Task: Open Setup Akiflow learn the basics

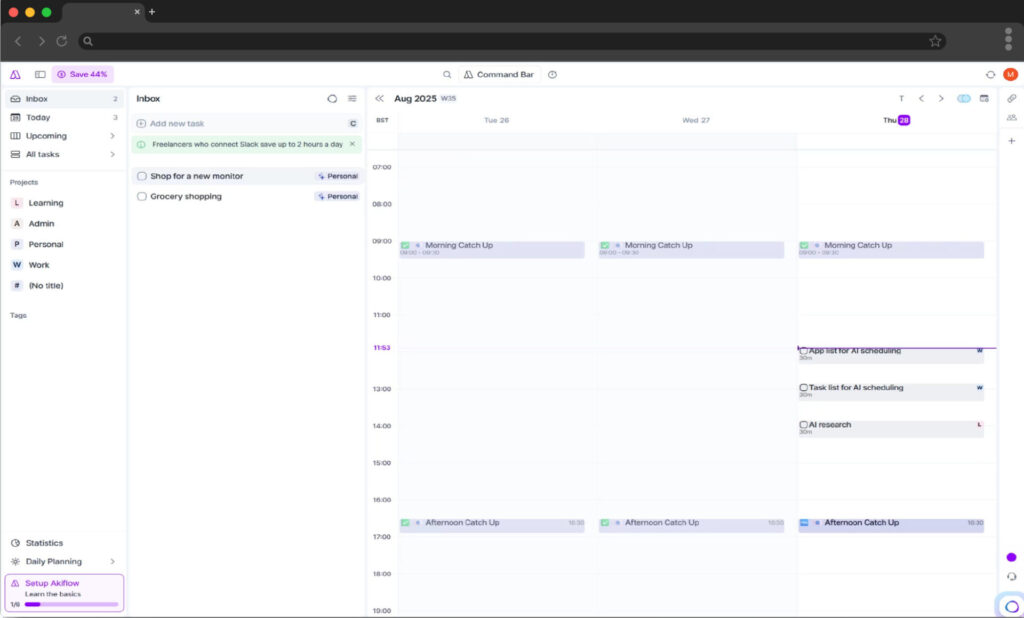Action: tap(64, 593)
